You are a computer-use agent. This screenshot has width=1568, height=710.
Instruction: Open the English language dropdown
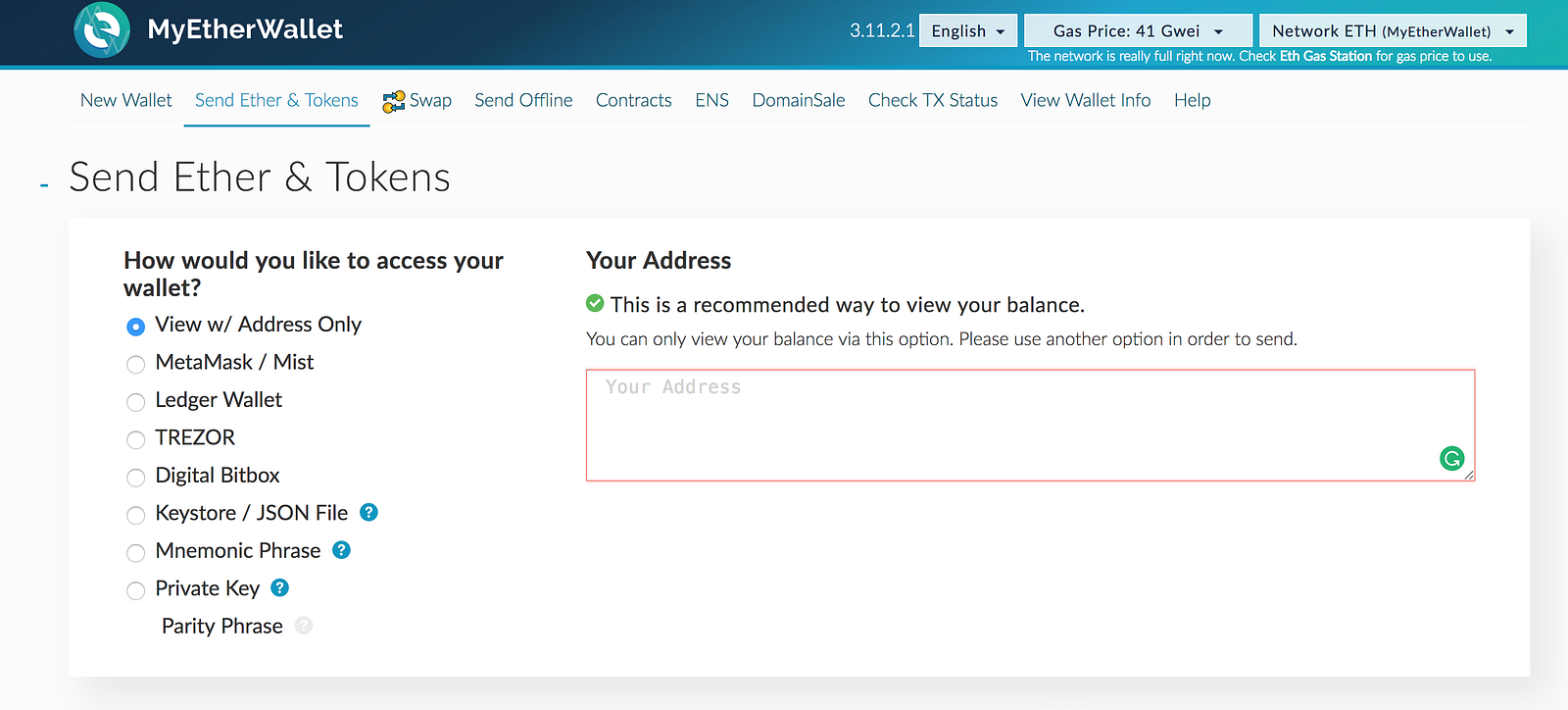[x=968, y=30]
